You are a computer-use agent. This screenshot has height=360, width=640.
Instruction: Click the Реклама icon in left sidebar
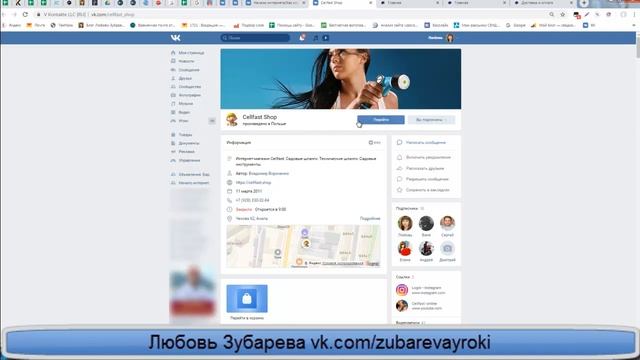173,152
